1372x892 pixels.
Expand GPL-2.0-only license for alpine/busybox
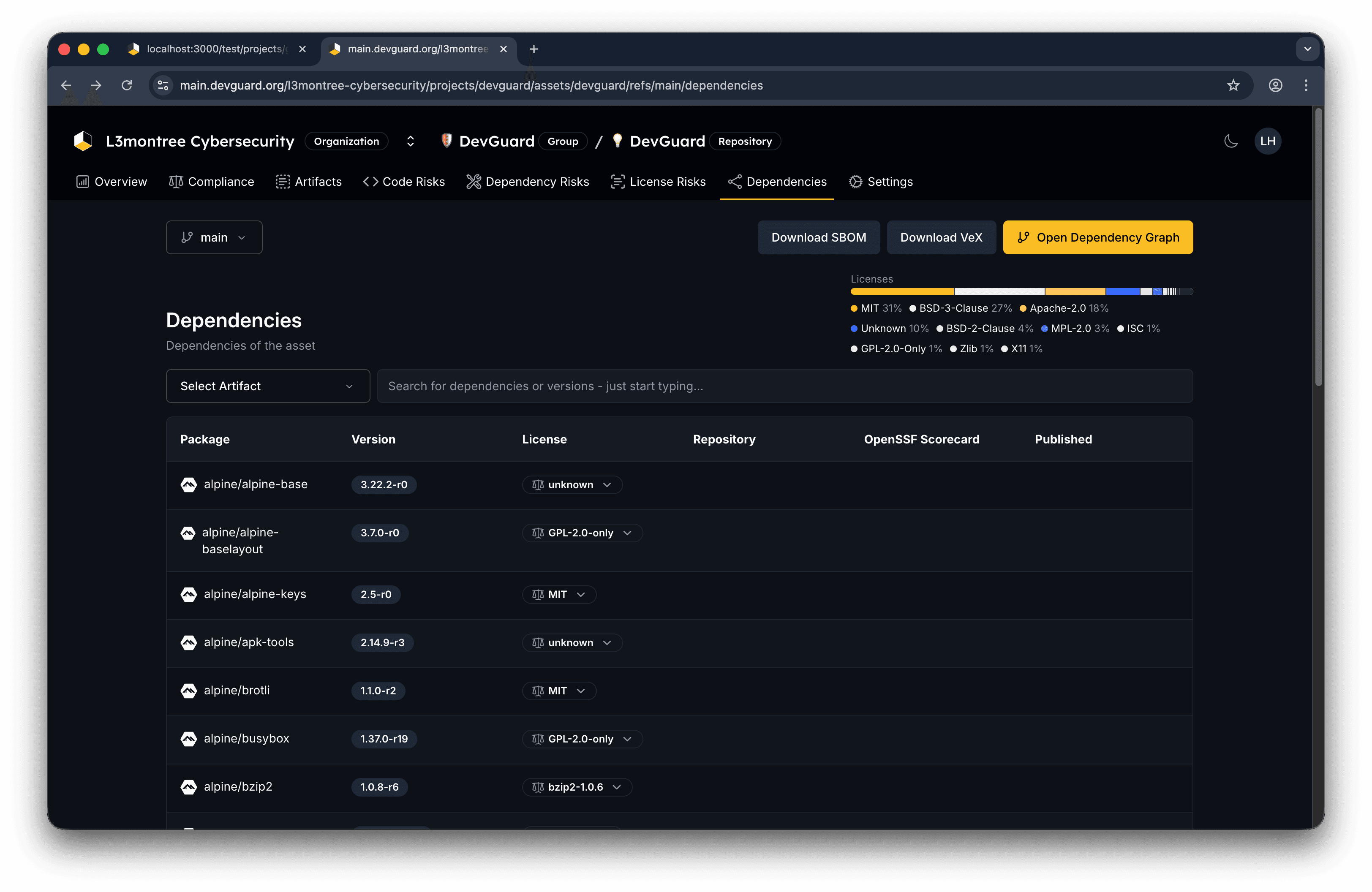582,739
